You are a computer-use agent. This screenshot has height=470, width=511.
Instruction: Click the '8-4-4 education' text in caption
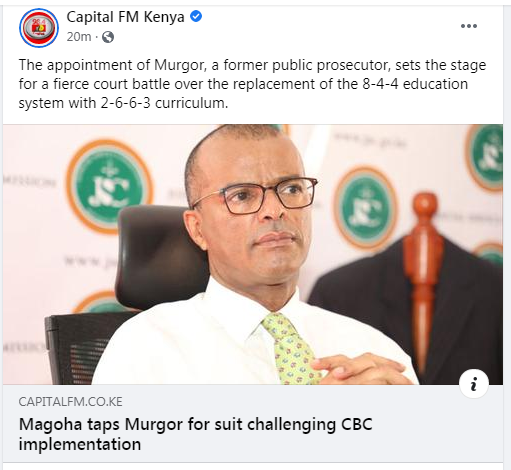[x=415, y=84]
